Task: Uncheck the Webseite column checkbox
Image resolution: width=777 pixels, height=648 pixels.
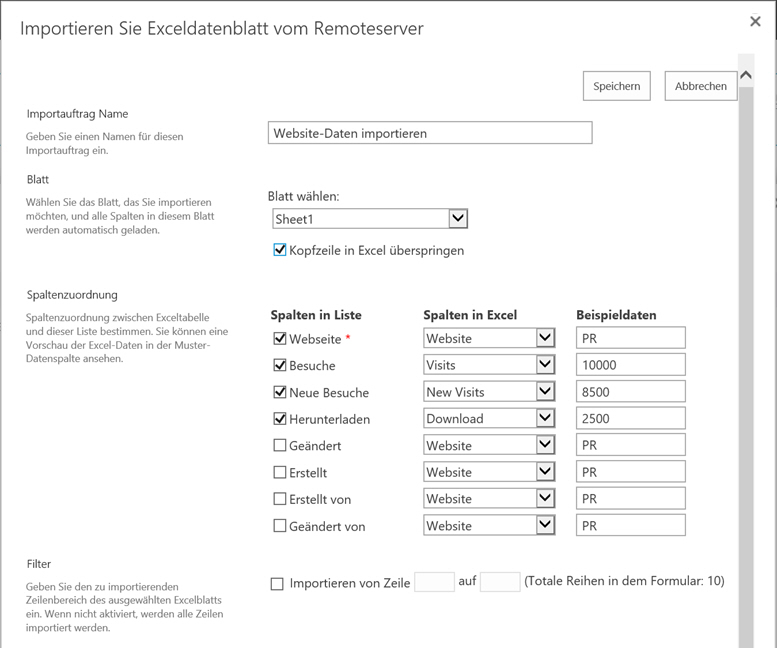Action: click(x=279, y=338)
